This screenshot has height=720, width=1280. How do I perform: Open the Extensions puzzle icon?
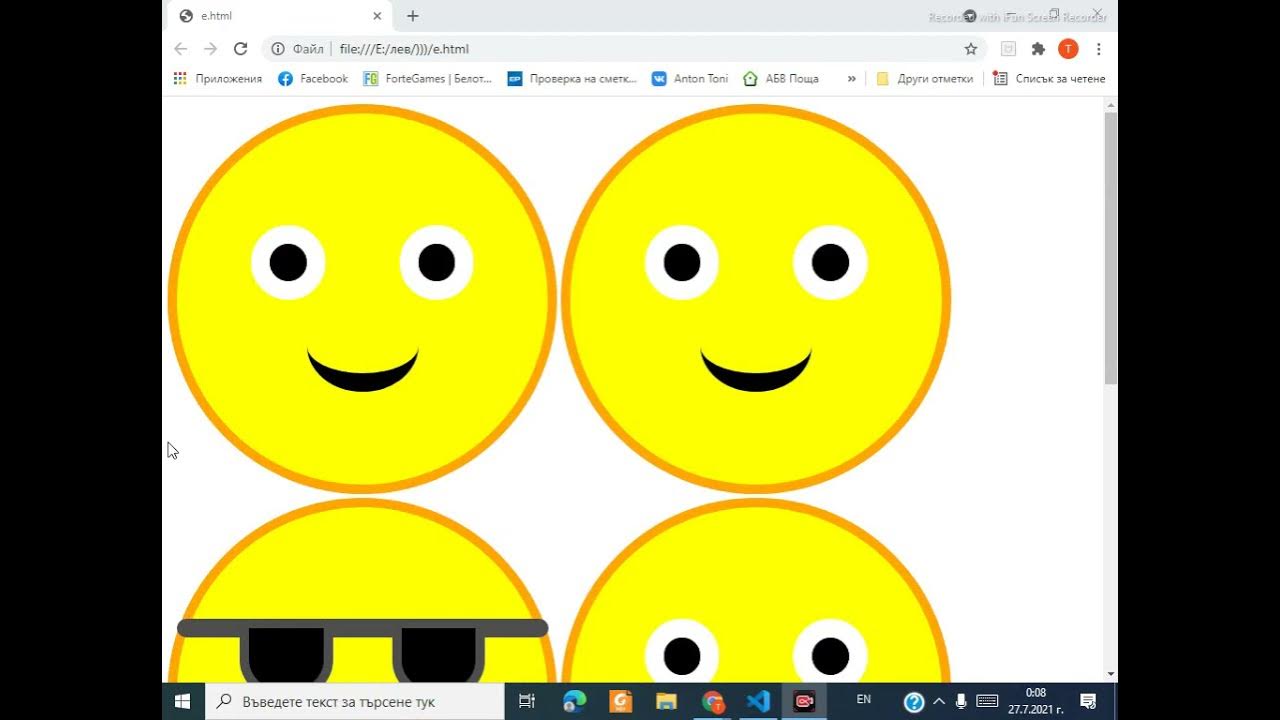[1038, 48]
